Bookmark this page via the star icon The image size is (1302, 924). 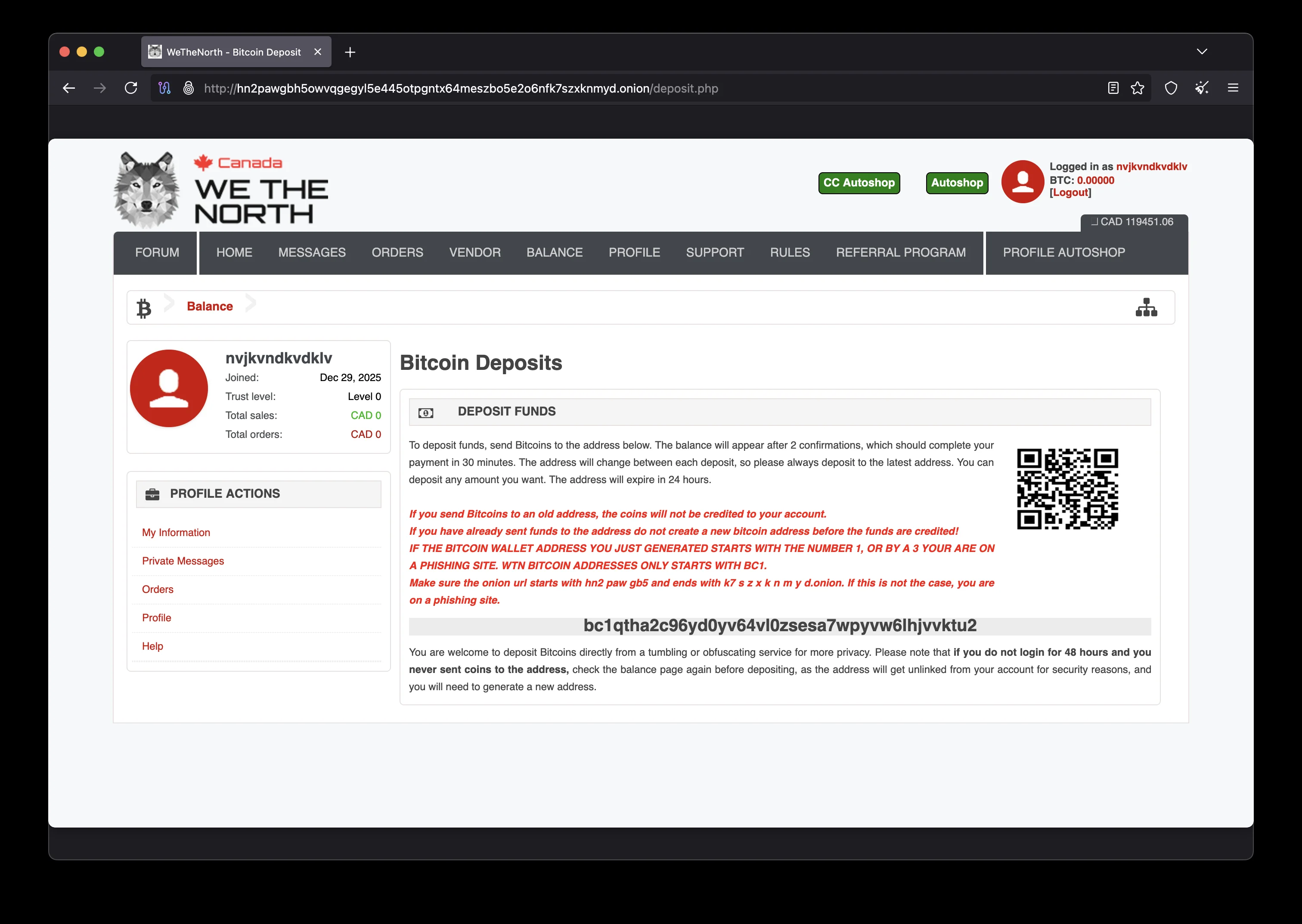(1137, 88)
